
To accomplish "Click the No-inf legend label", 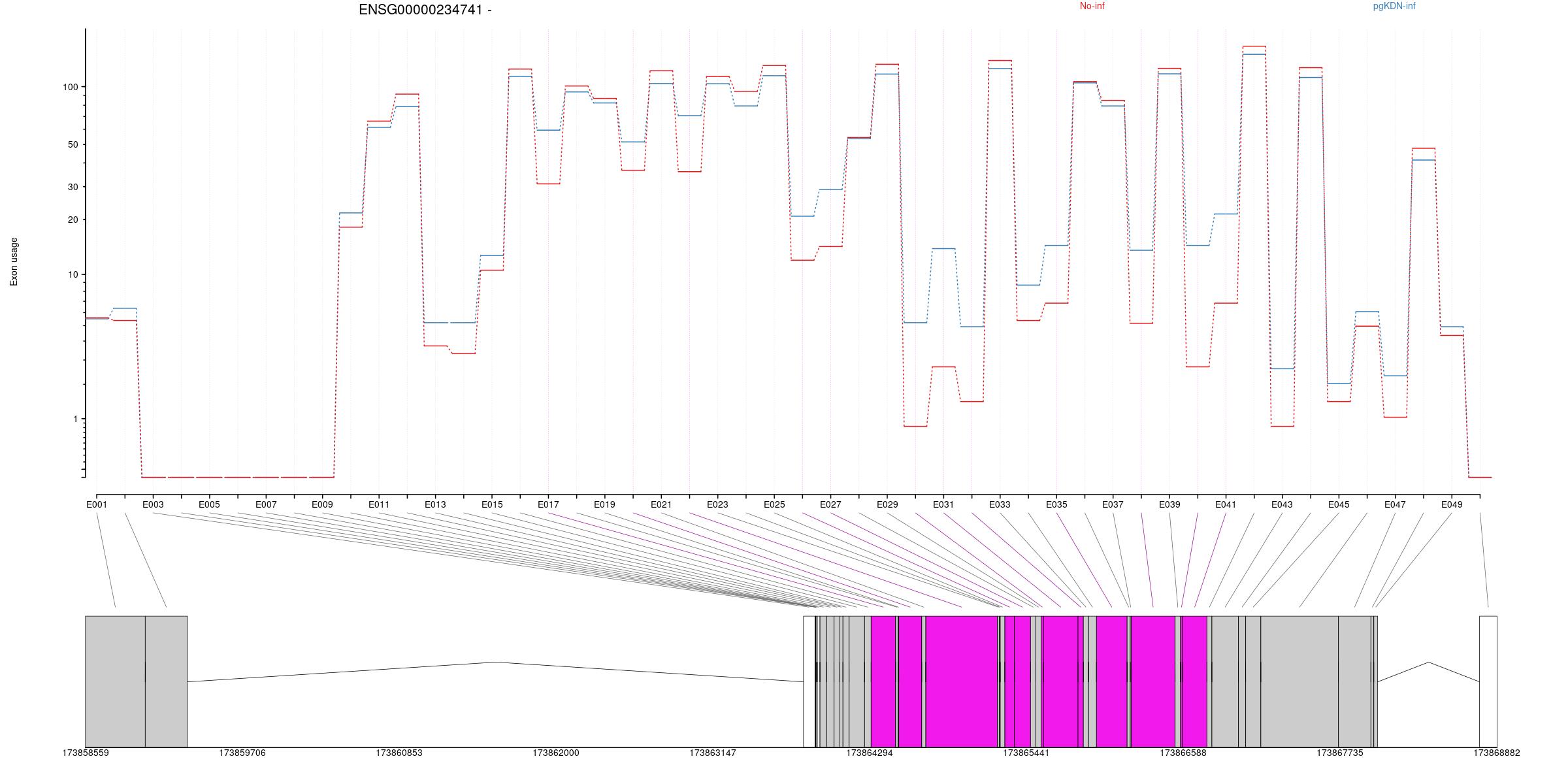I will point(1092,7).
